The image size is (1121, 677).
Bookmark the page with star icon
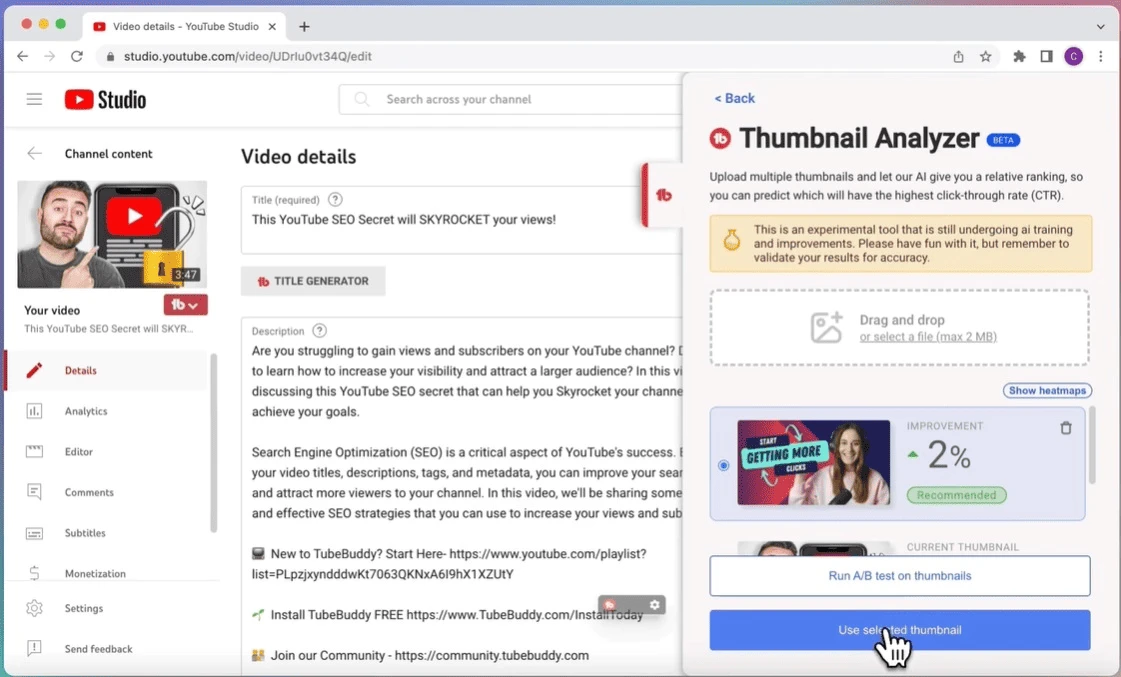(985, 56)
